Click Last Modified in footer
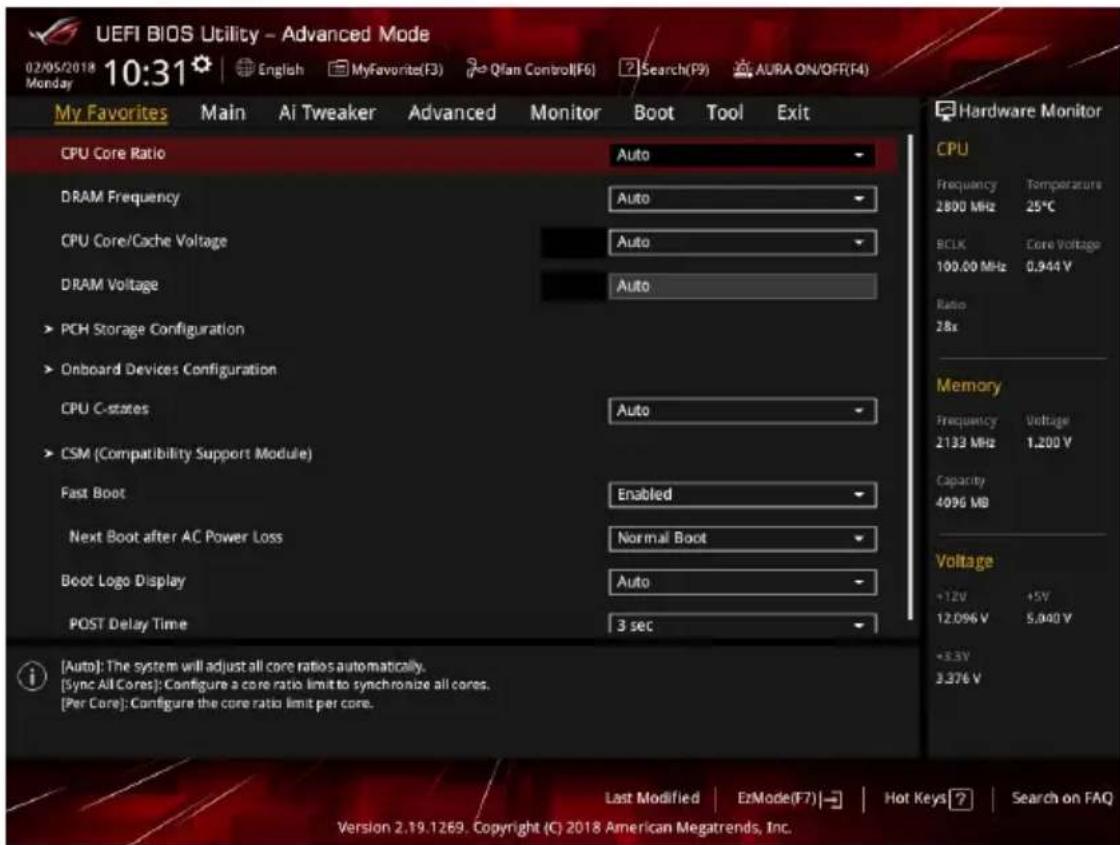 (x=652, y=798)
